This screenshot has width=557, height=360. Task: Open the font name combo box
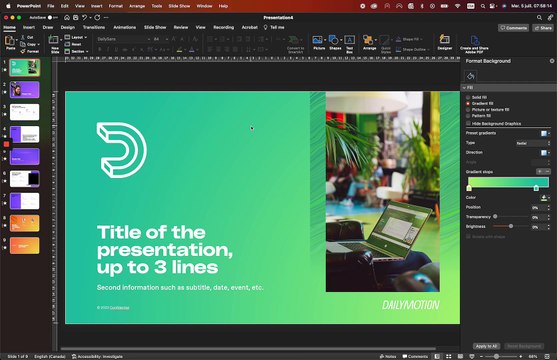click(x=123, y=39)
